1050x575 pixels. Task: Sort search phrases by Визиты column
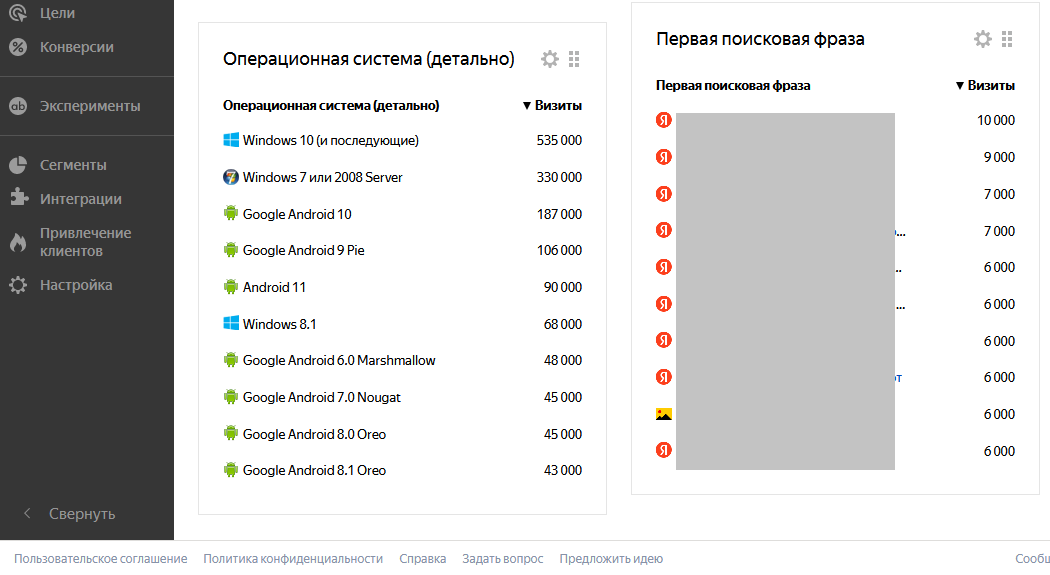click(x=985, y=86)
